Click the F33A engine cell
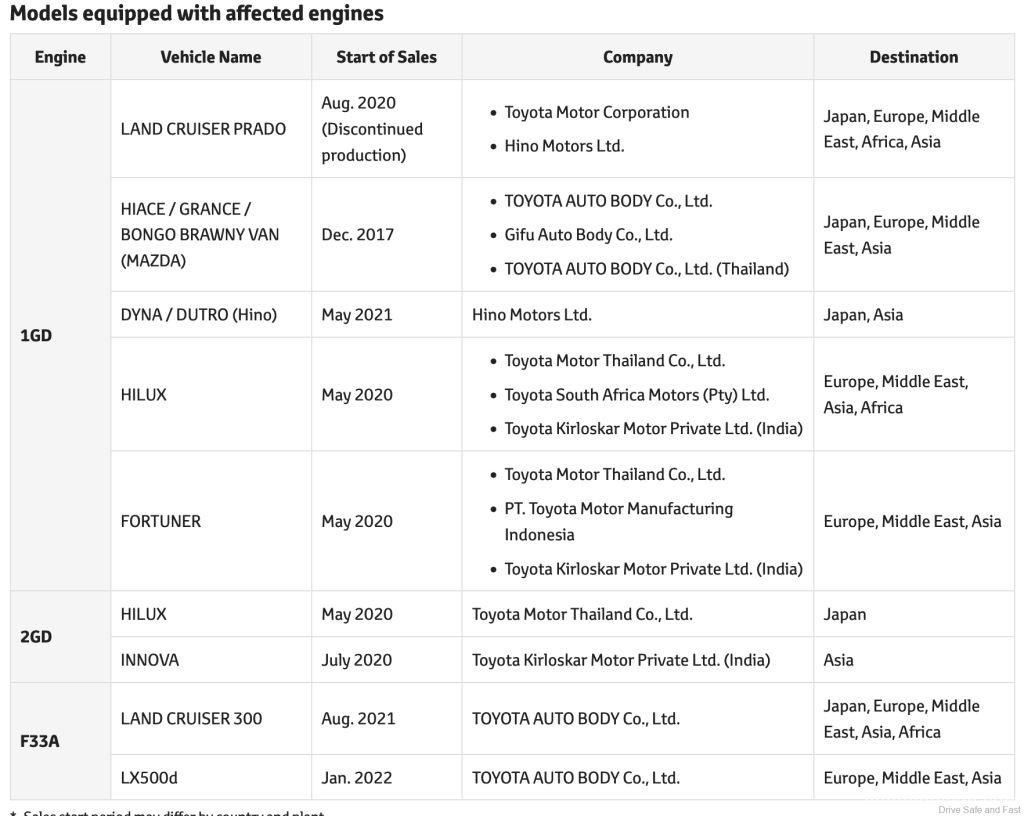This screenshot has width=1024, height=816. coord(40,742)
